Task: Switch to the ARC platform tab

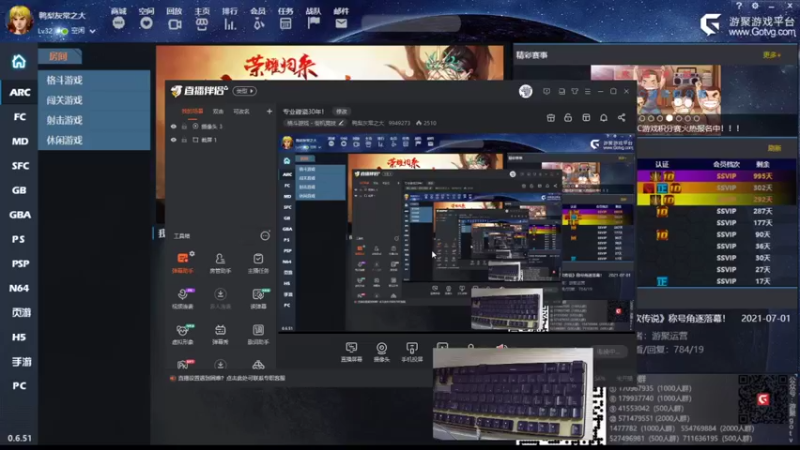Action: (x=19, y=92)
